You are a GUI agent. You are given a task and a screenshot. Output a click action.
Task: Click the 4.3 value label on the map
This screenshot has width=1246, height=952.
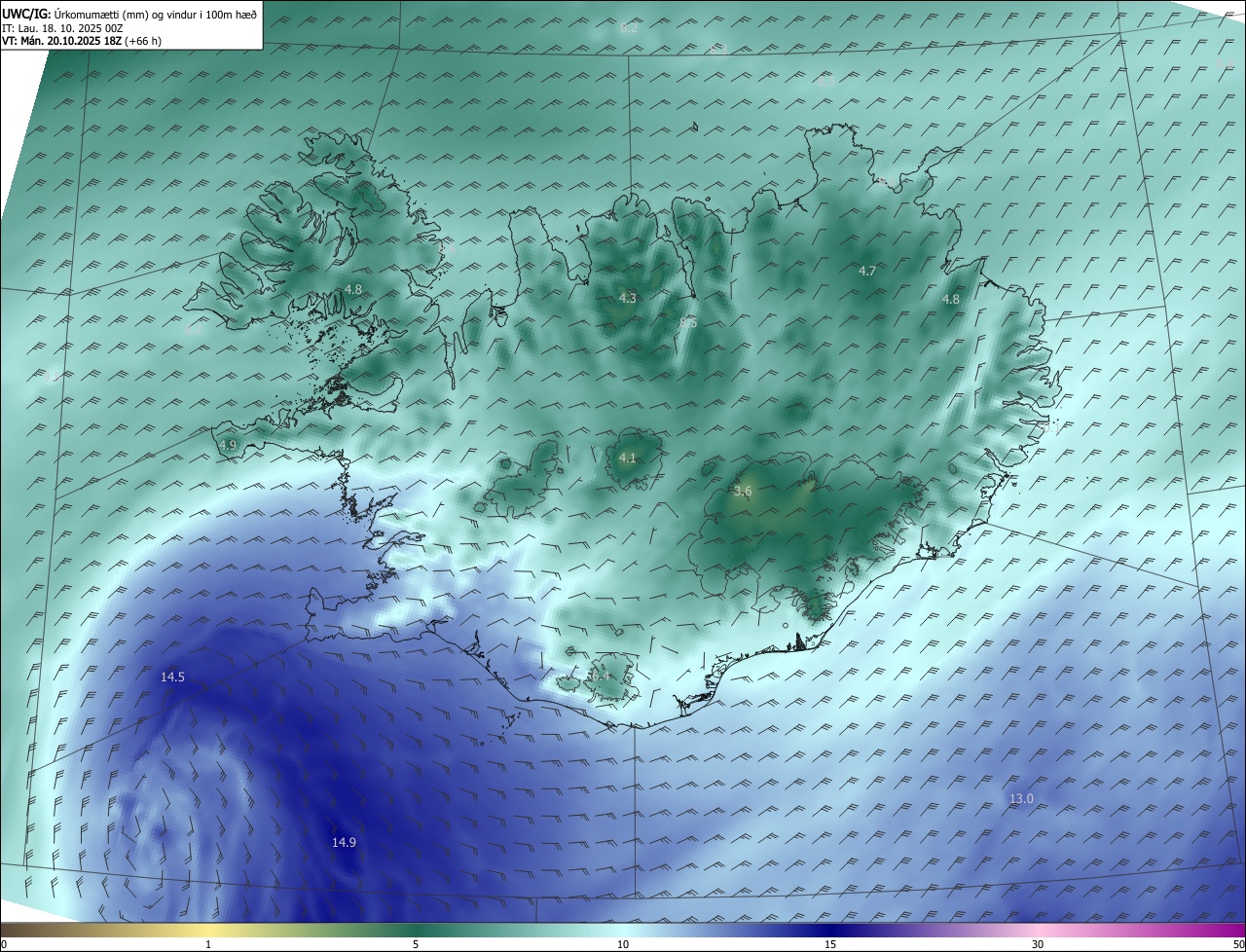coord(628,299)
